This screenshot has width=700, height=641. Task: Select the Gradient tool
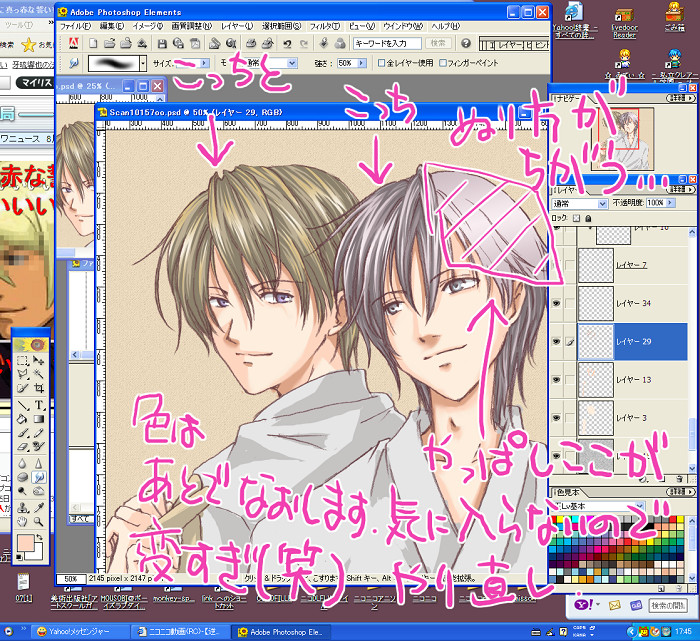pos(39,419)
